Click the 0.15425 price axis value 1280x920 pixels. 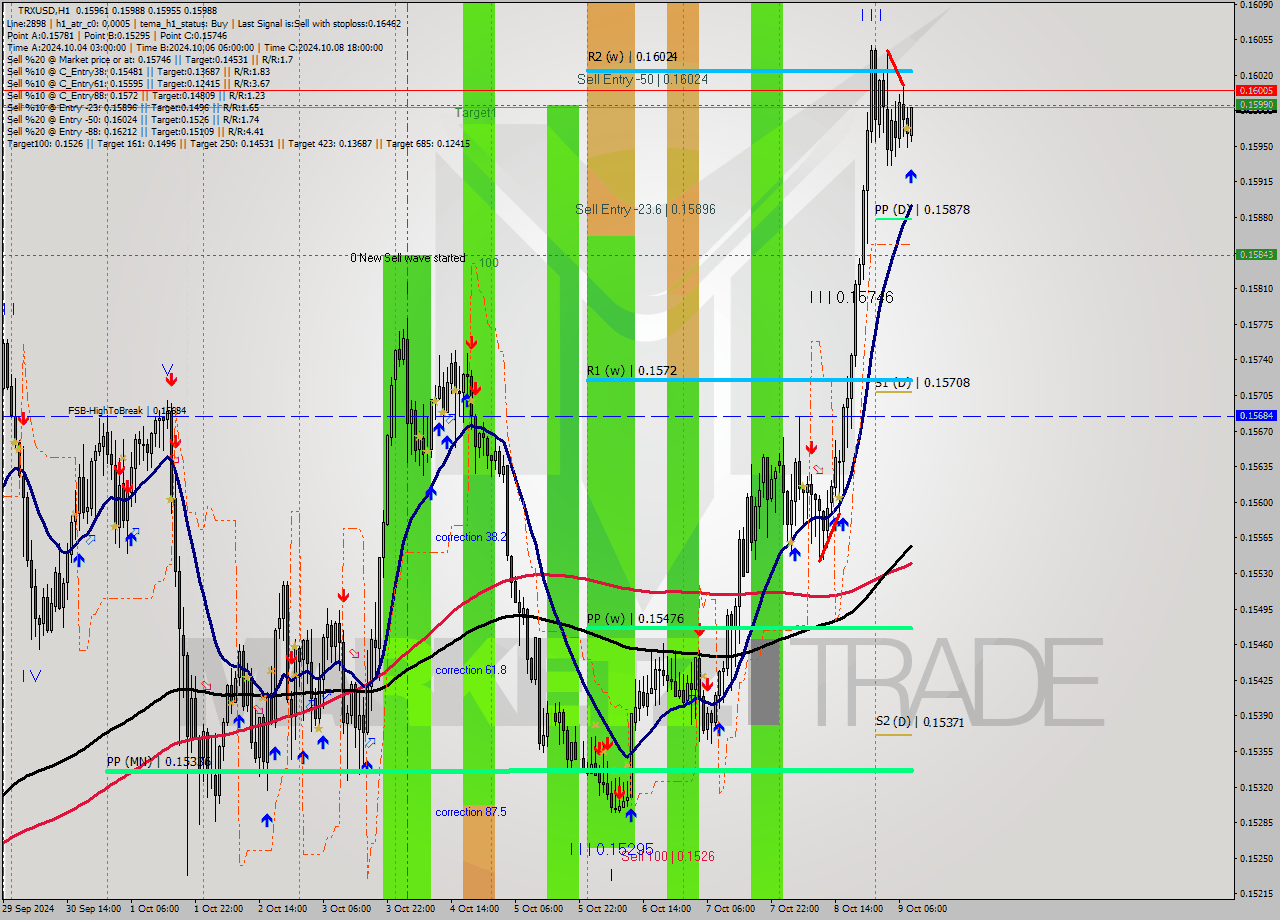(1256, 680)
